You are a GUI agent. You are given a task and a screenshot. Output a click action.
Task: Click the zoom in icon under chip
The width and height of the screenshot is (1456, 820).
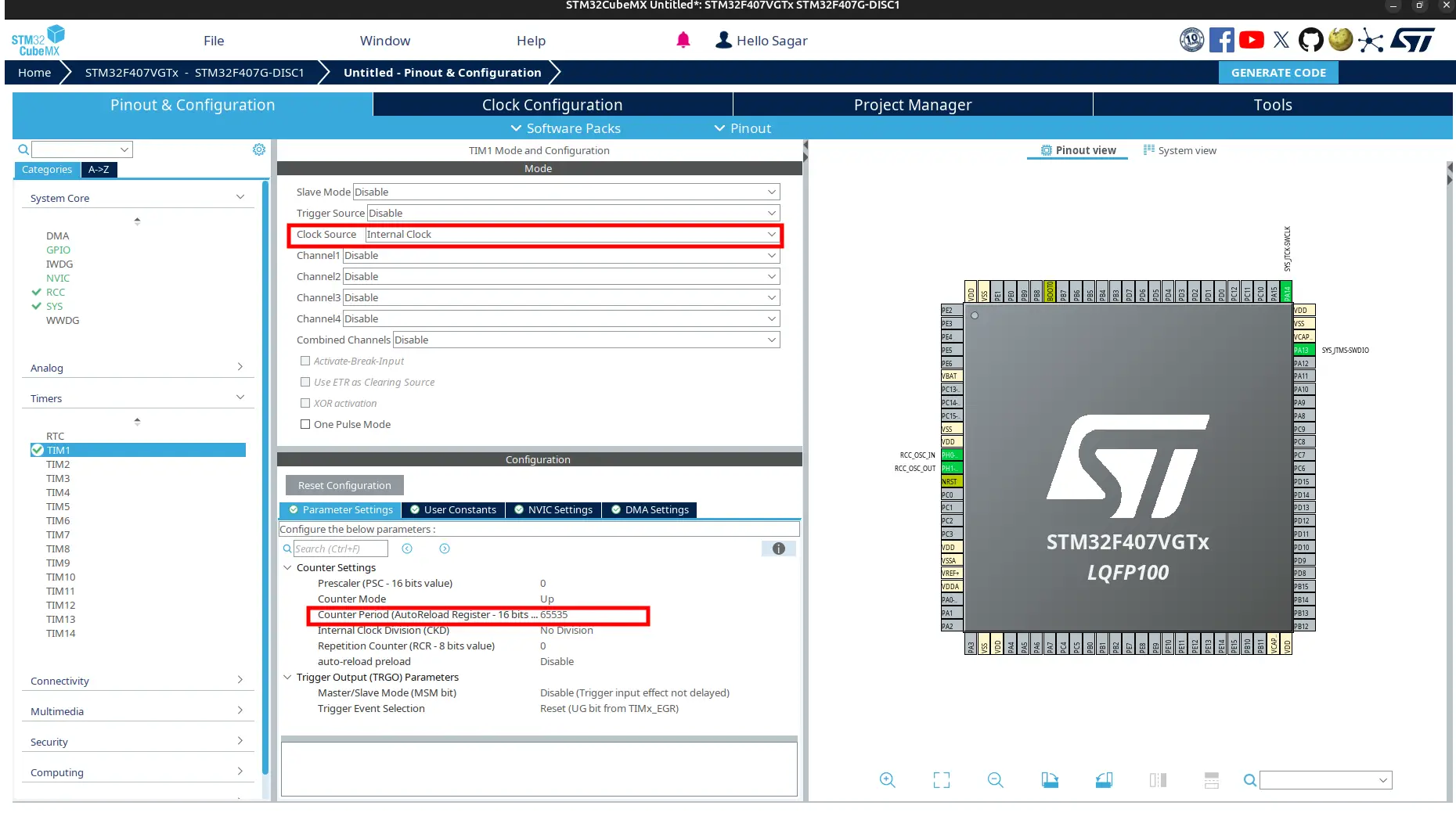pyautogui.click(x=887, y=780)
